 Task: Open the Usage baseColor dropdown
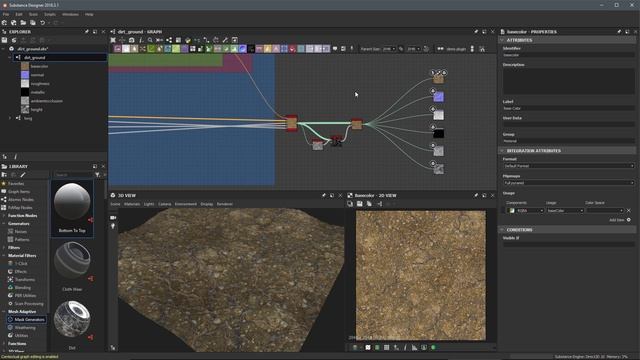click(565, 211)
